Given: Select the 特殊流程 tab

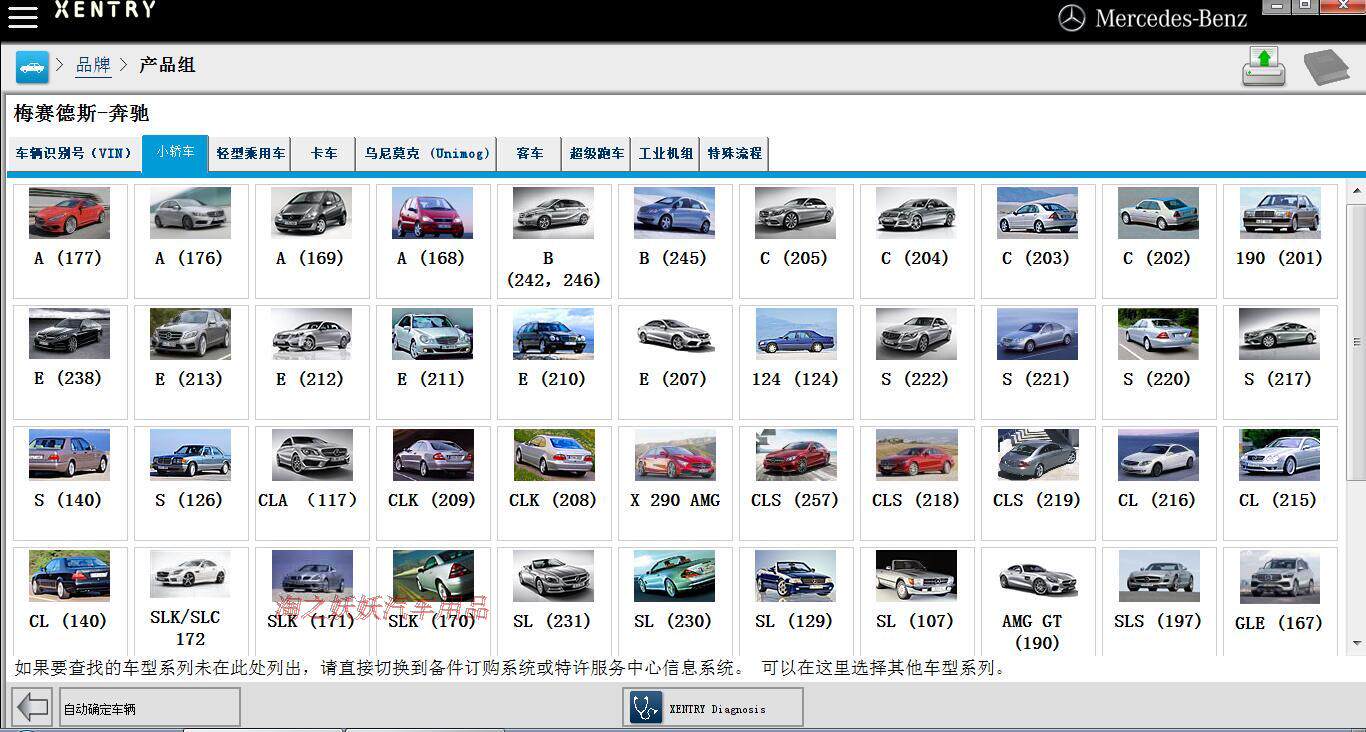Looking at the screenshot, I should 735,154.
